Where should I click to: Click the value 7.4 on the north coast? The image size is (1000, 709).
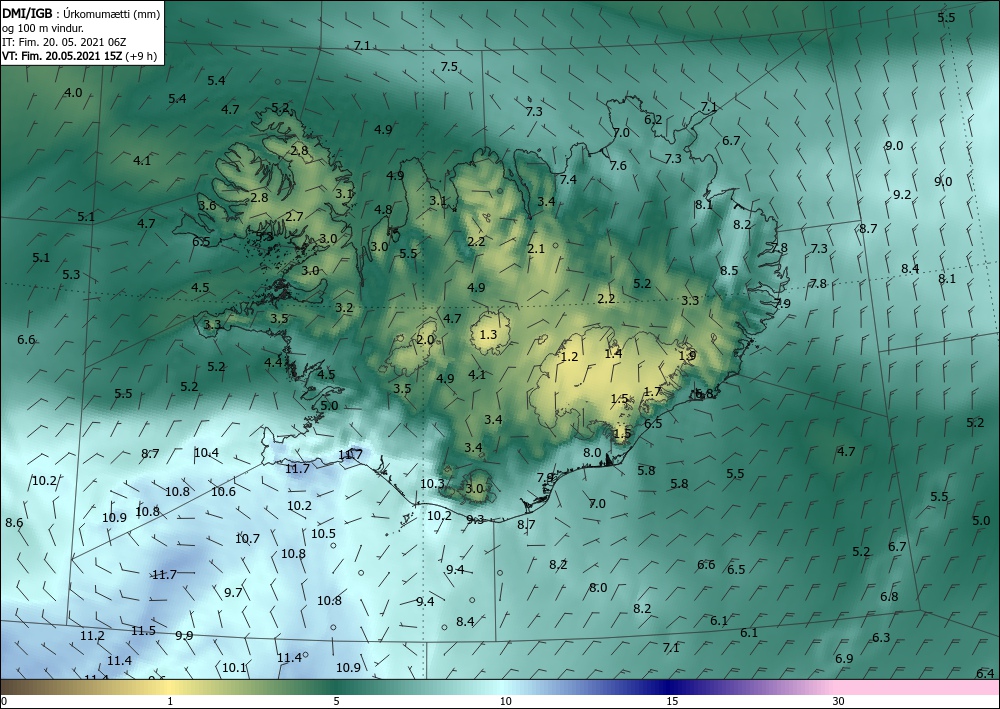pyautogui.click(x=568, y=179)
